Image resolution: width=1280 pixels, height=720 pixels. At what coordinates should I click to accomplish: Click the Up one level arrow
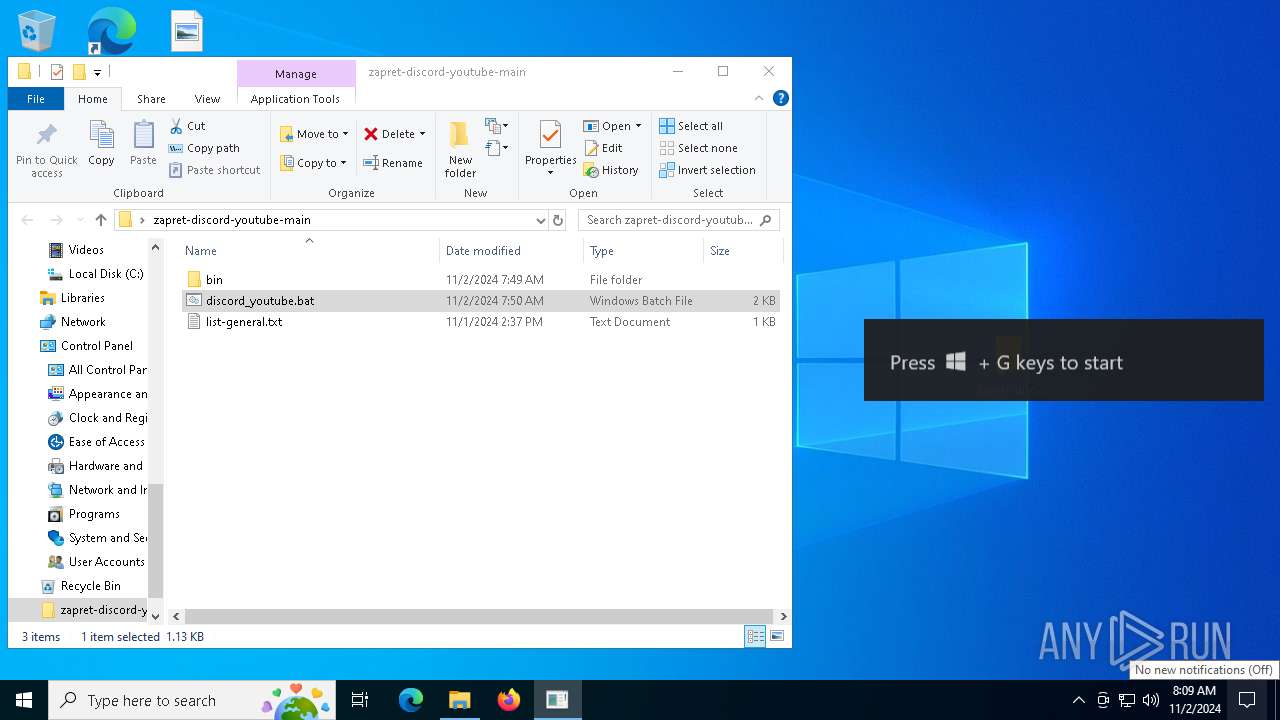coord(101,220)
